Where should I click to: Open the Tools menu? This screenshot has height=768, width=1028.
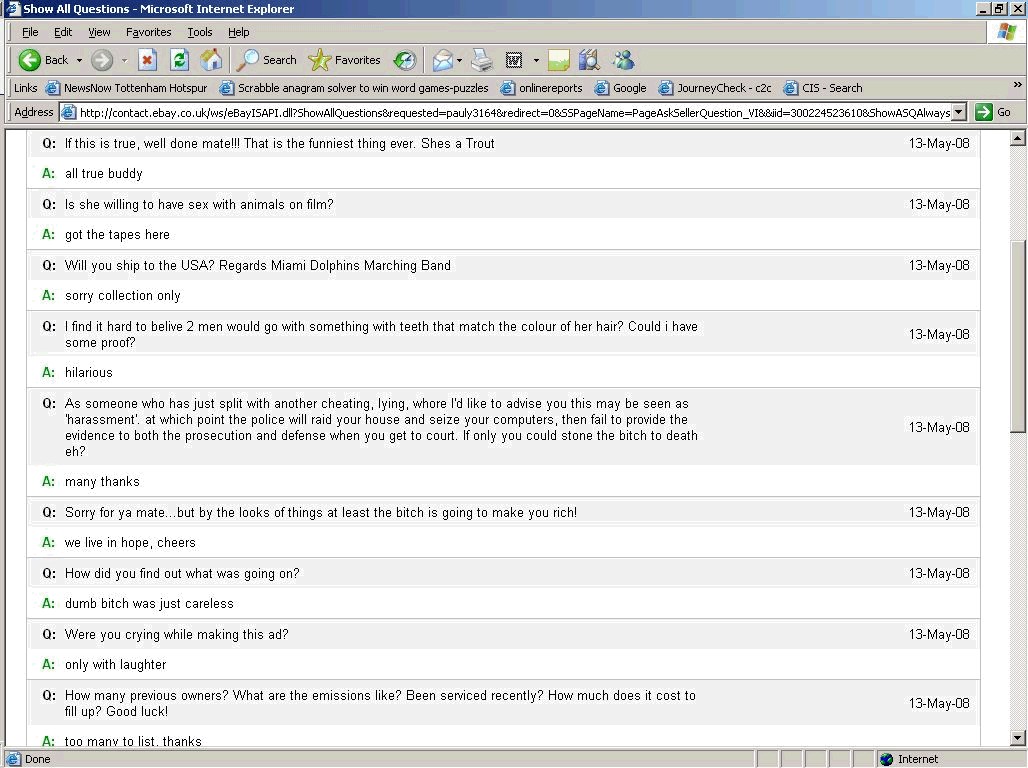click(x=200, y=32)
